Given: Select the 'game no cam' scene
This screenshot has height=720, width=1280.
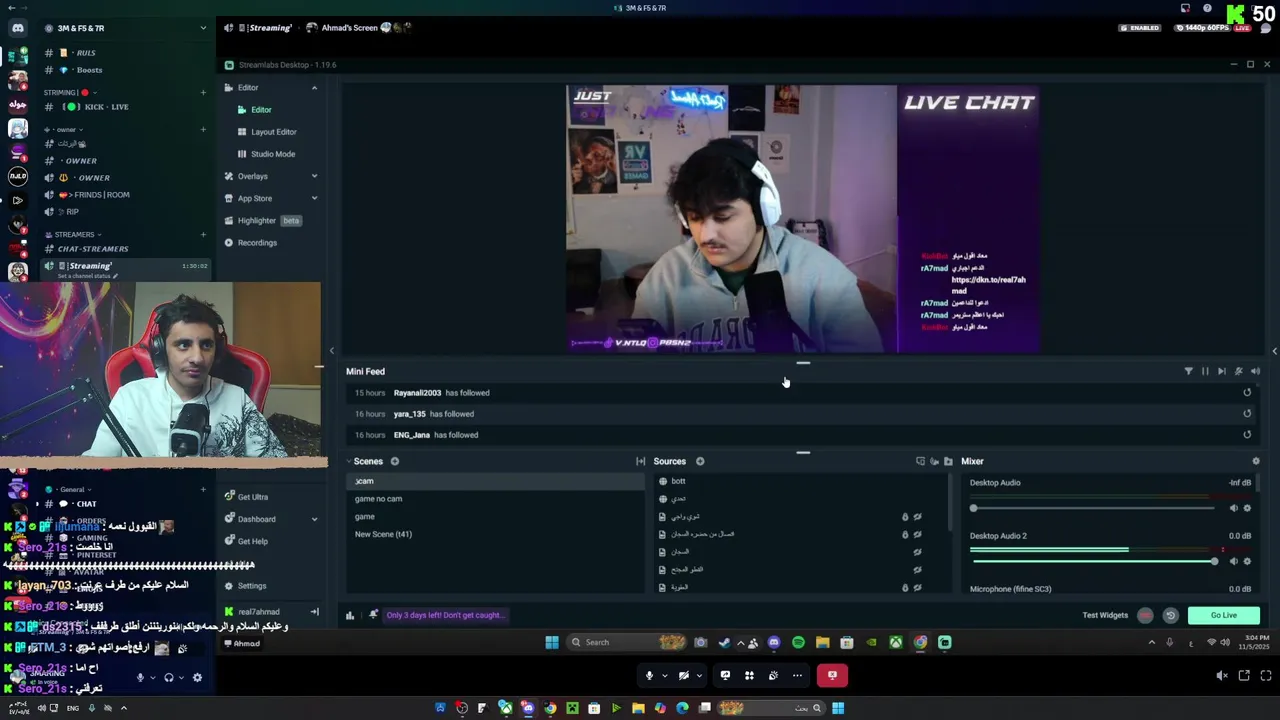Looking at the screenshot, I should pos(497,499).
